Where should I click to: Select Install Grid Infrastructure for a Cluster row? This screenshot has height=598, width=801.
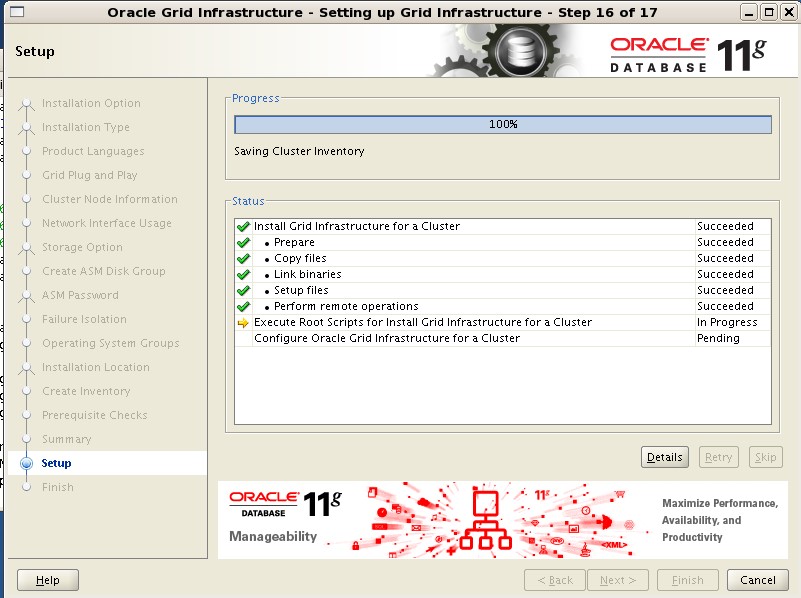(356, 227)
